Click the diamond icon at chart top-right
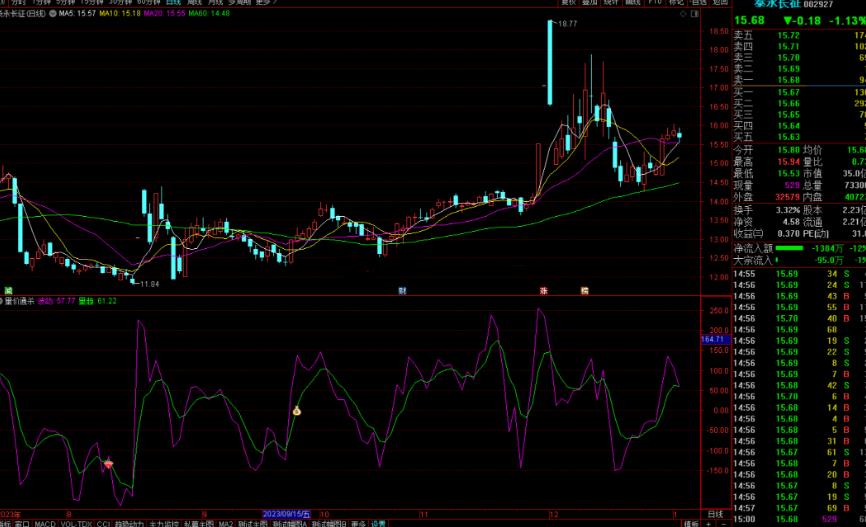The height and width of the screenshot is (527, 866). coord(683,14)
